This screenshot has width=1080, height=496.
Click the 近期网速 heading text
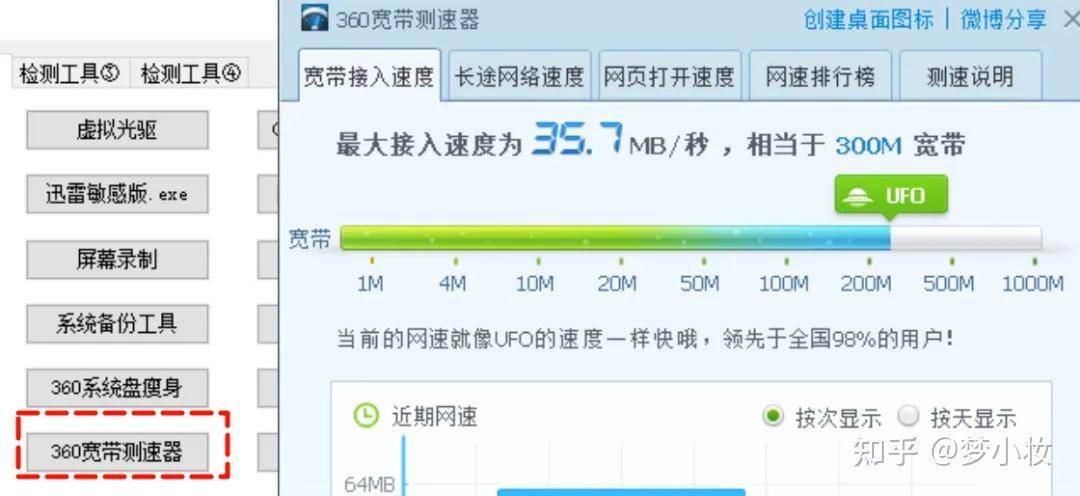(x=434, y=416)
